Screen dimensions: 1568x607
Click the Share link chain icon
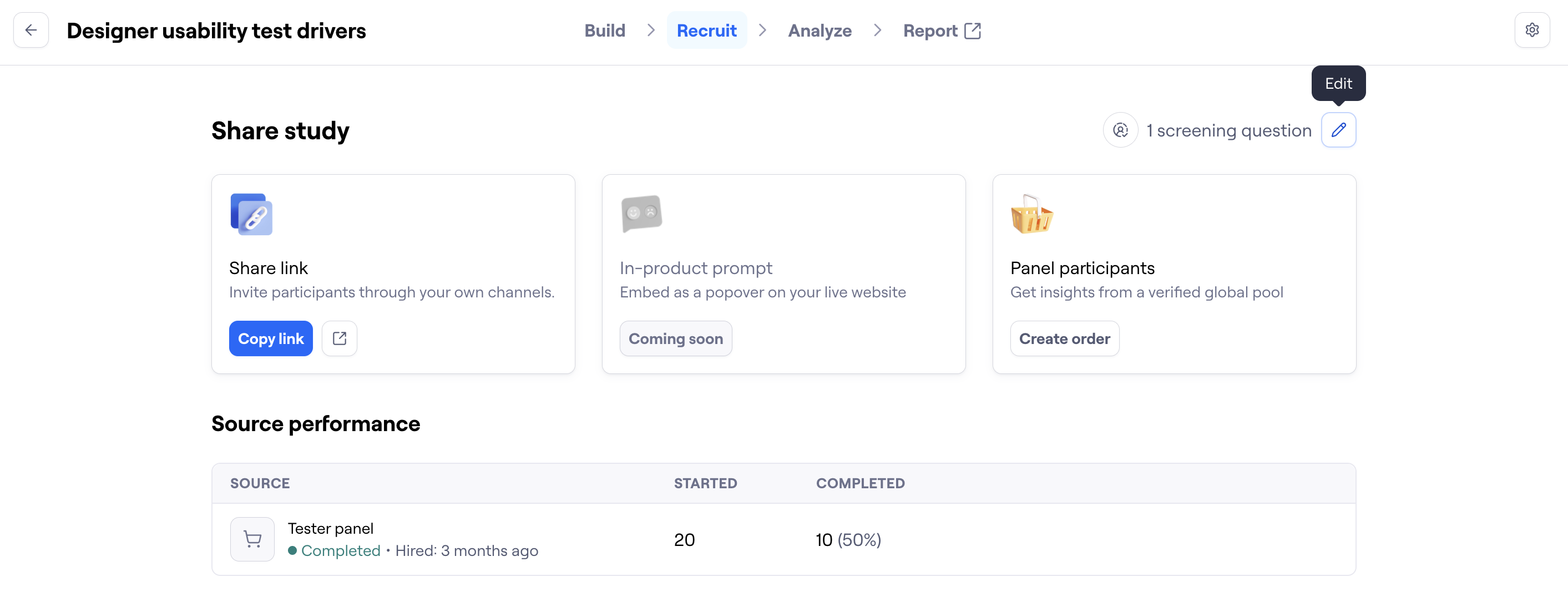tap(251, 214)
